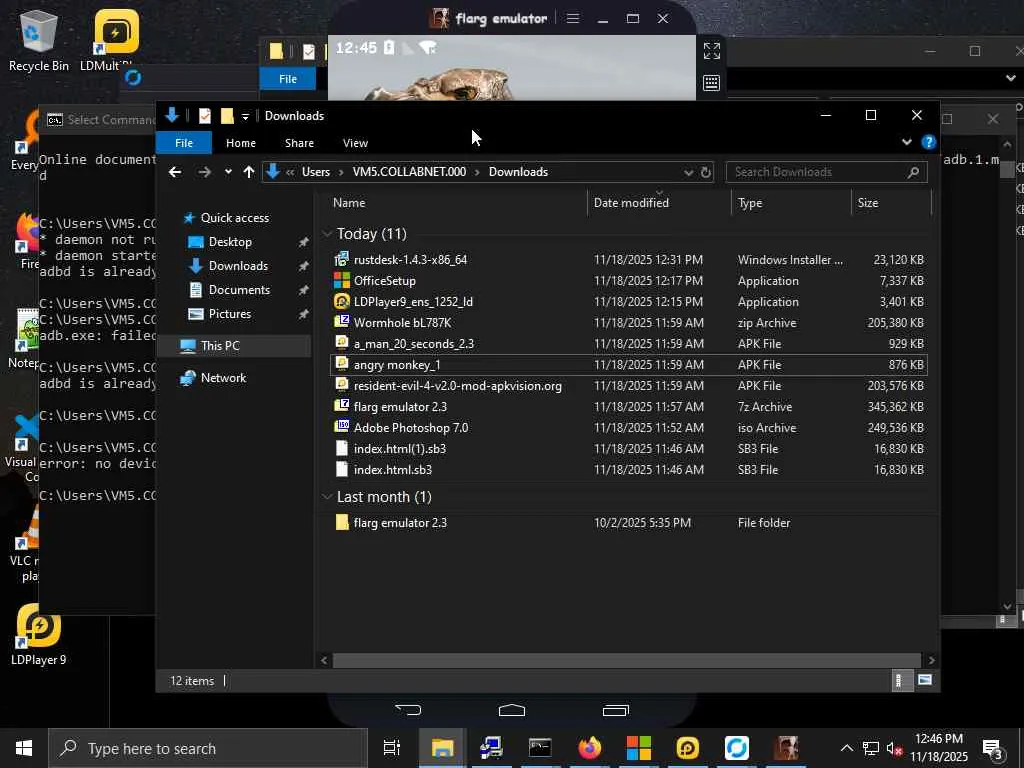Tap the emulator Android home button
This screenshot has height=768, width=1024.
tap(511, 710)
